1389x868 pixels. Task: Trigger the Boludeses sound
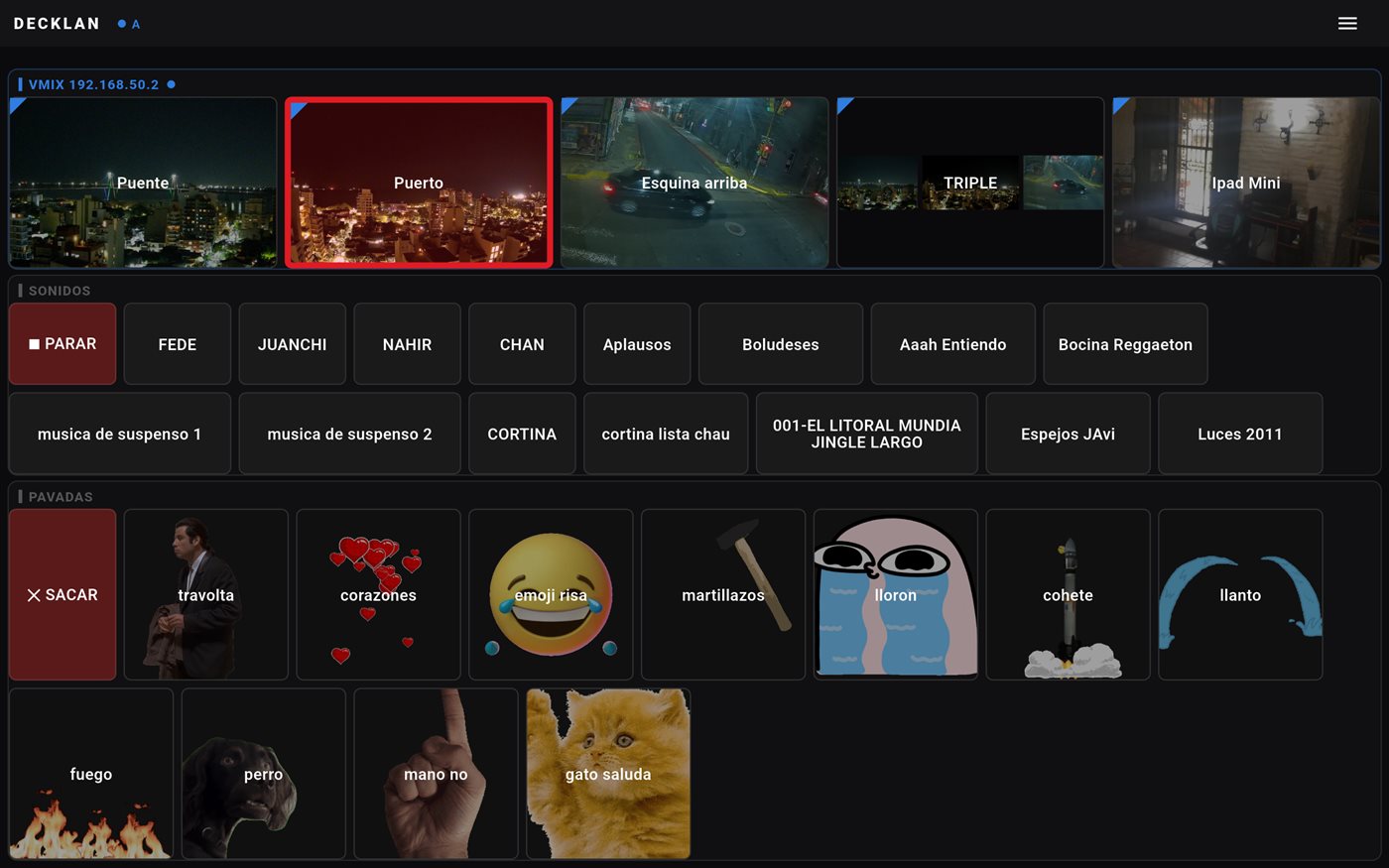(781, 344)
